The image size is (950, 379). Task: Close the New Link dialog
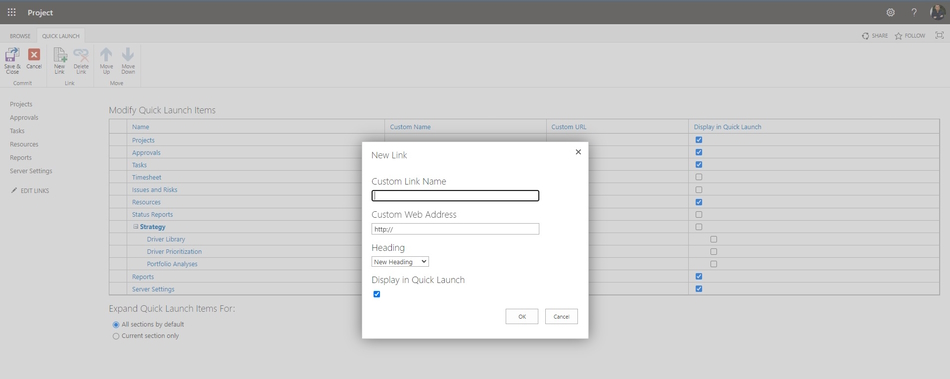tap(578, 152)
